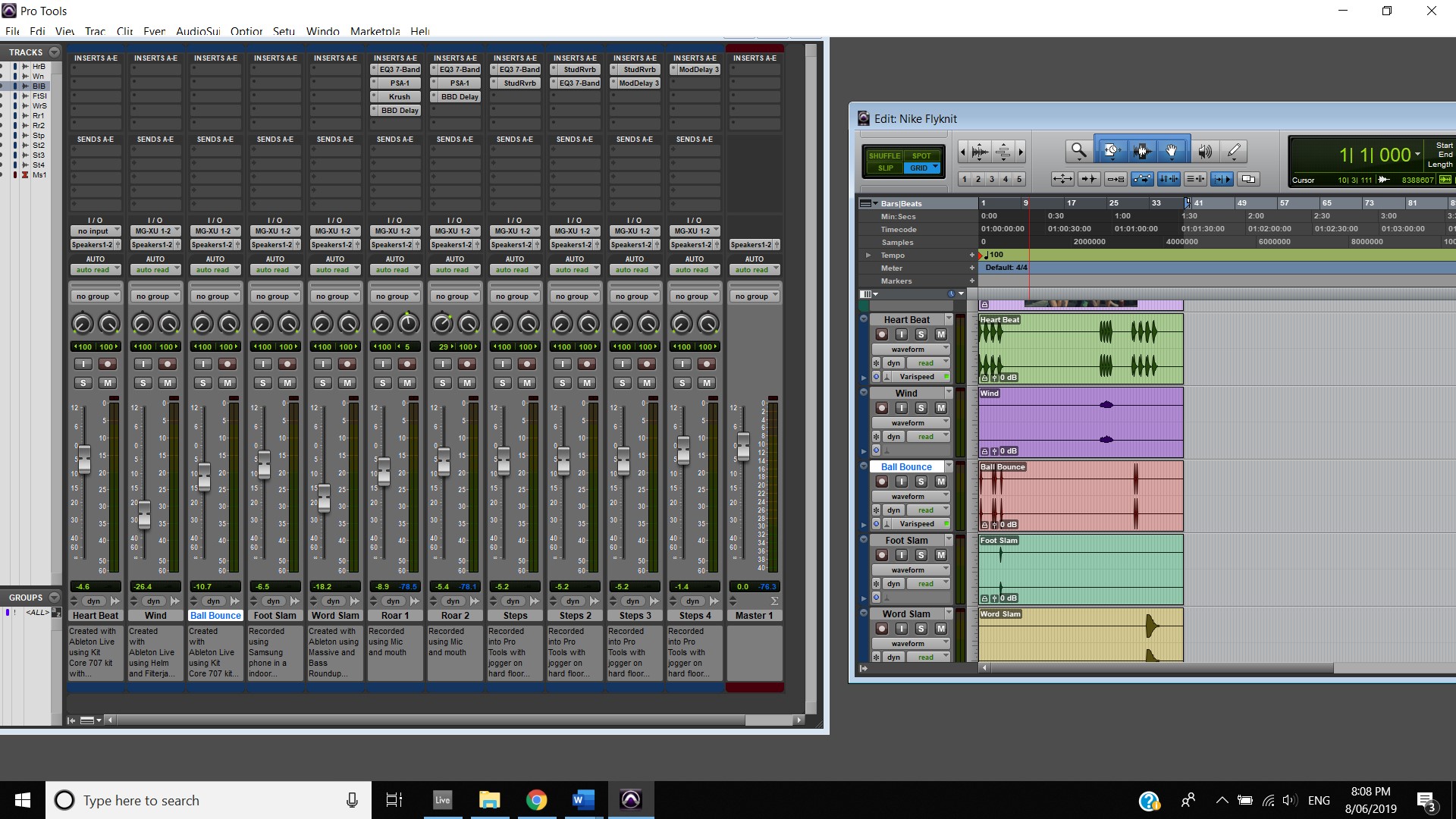
Task: Click the Spot mode button
Action: click(x=921, y=155)
